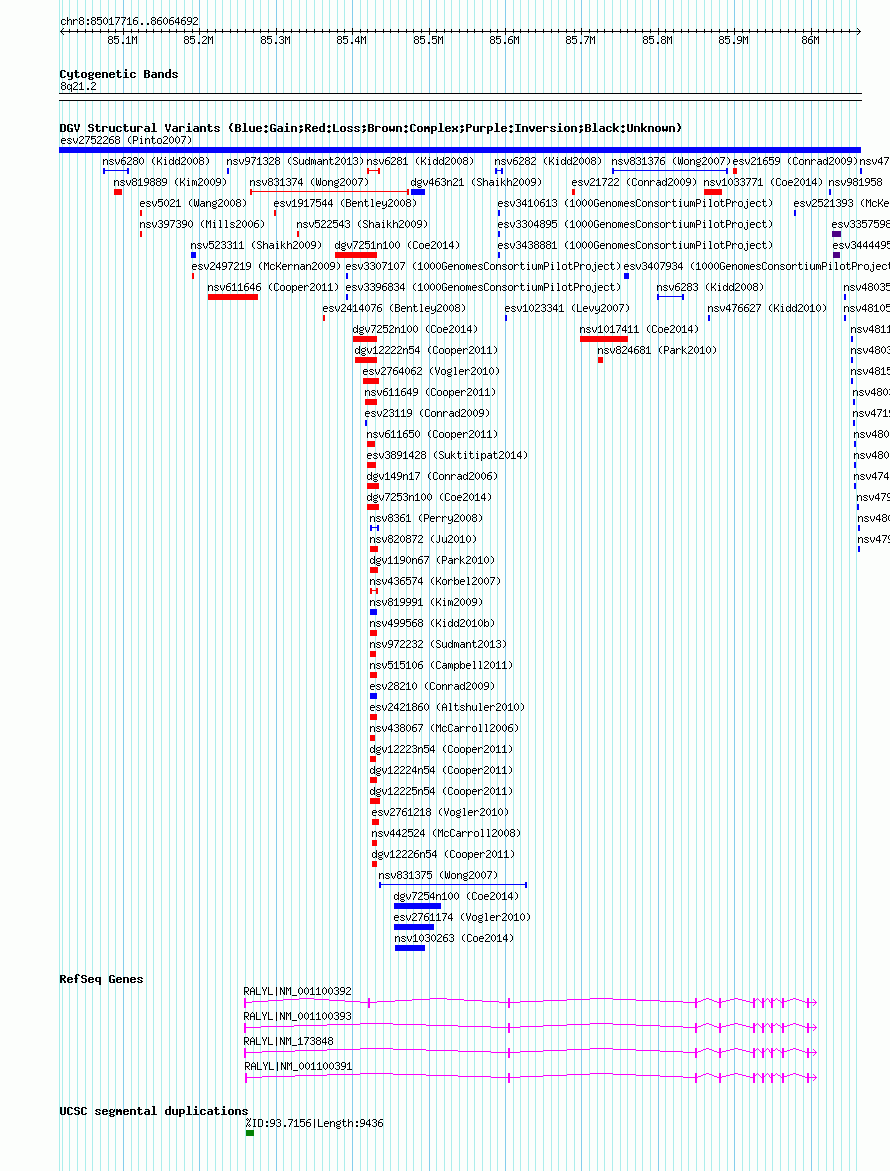Click the red dgv7251n100 loss bar
Viewport: 890px width, 1171px height.
[x=355, y=255]
